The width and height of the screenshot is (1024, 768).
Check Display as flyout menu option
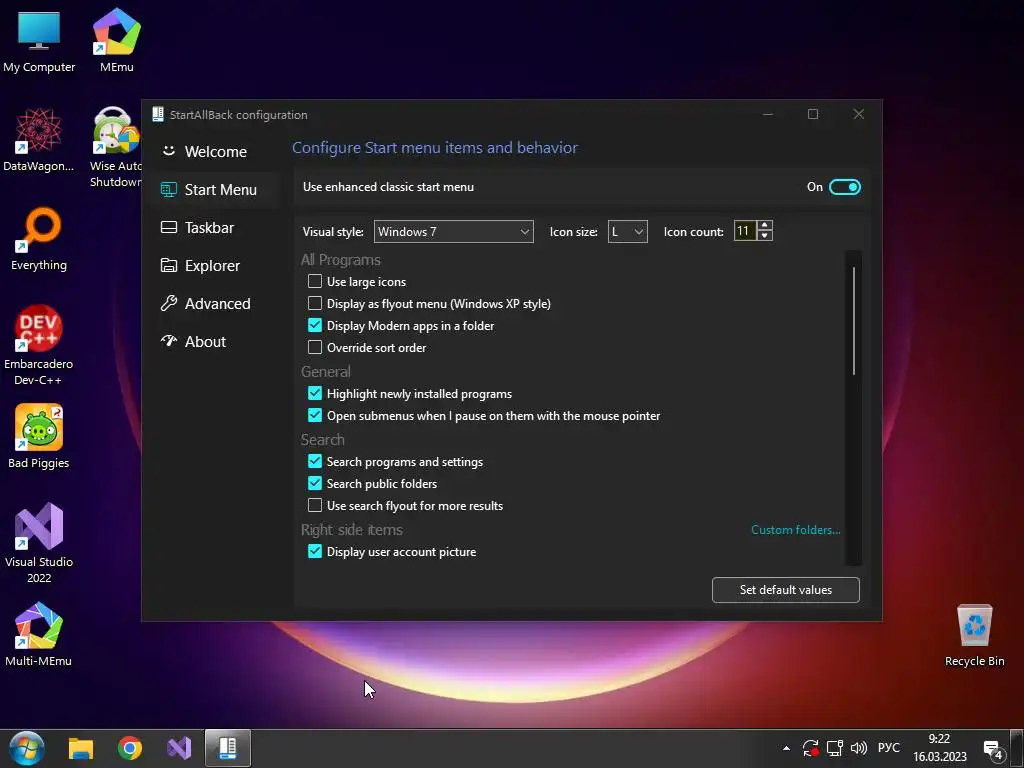pos(315,304)
